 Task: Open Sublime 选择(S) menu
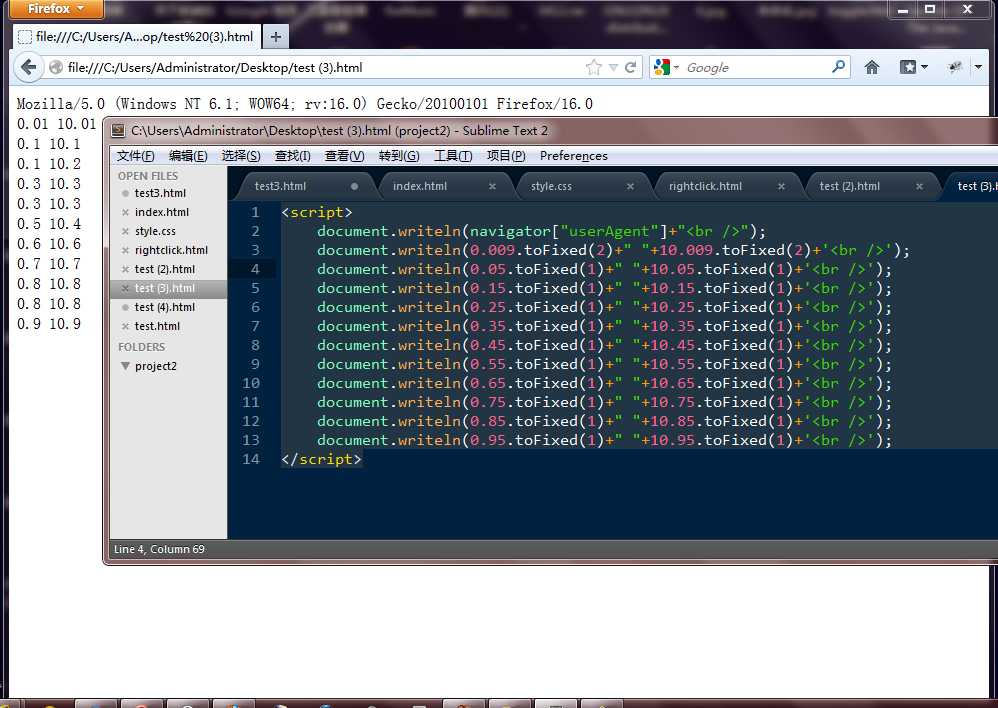241,156
